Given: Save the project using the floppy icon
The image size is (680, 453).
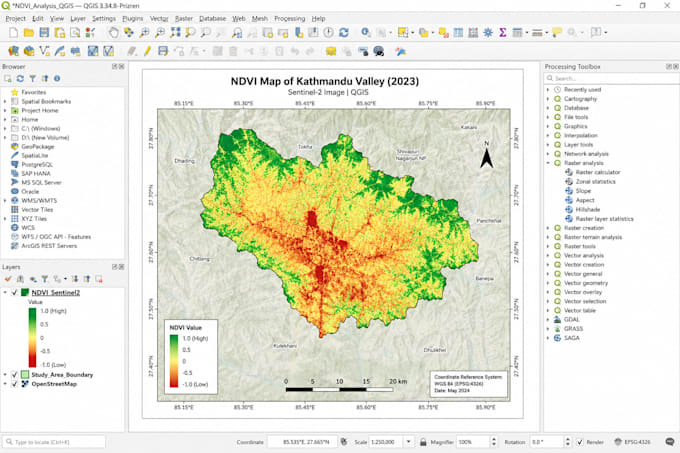Looking at the screenshot, I should (44, 33).
